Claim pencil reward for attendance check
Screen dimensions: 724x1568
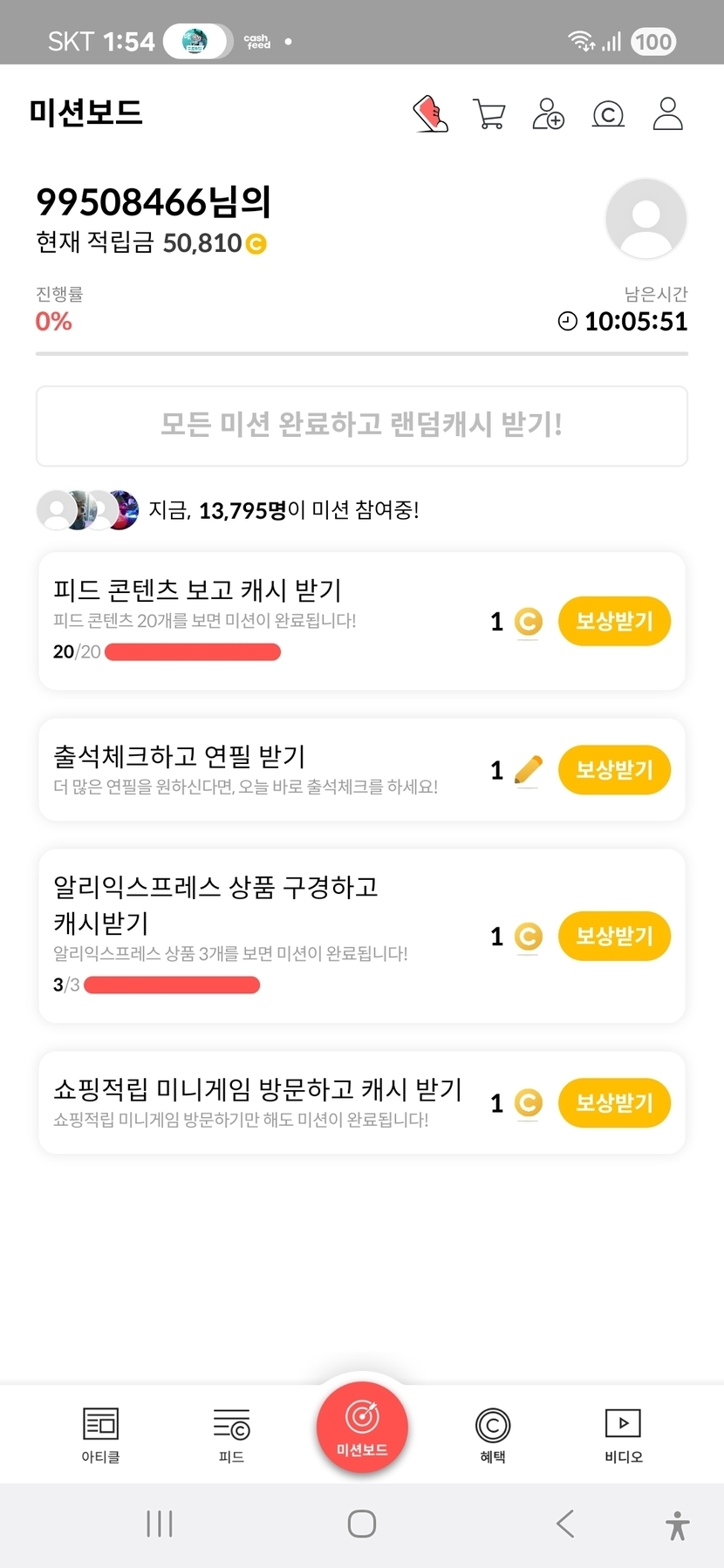[x=614, y=770]
